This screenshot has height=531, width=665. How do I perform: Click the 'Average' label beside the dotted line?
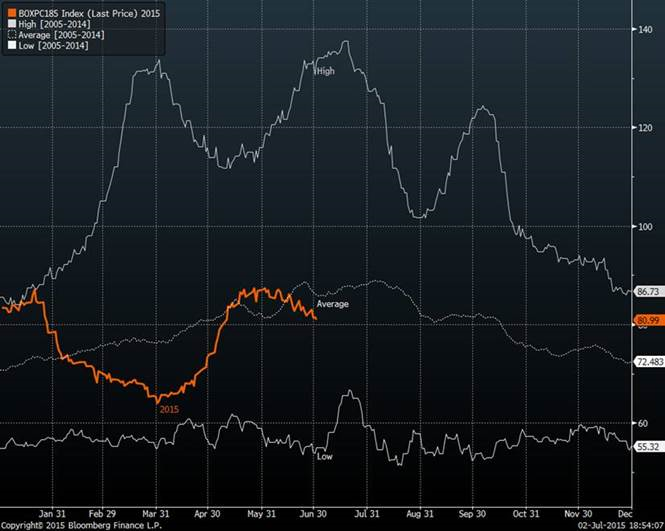tap(332, 303)
